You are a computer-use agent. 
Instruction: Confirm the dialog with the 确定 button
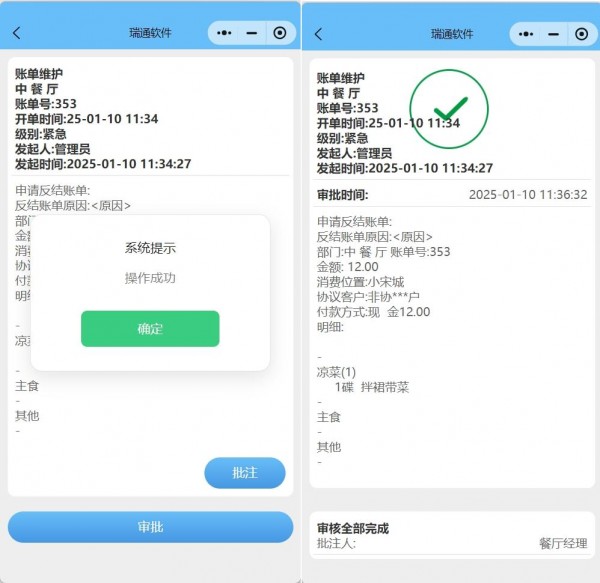click(150, 329)
